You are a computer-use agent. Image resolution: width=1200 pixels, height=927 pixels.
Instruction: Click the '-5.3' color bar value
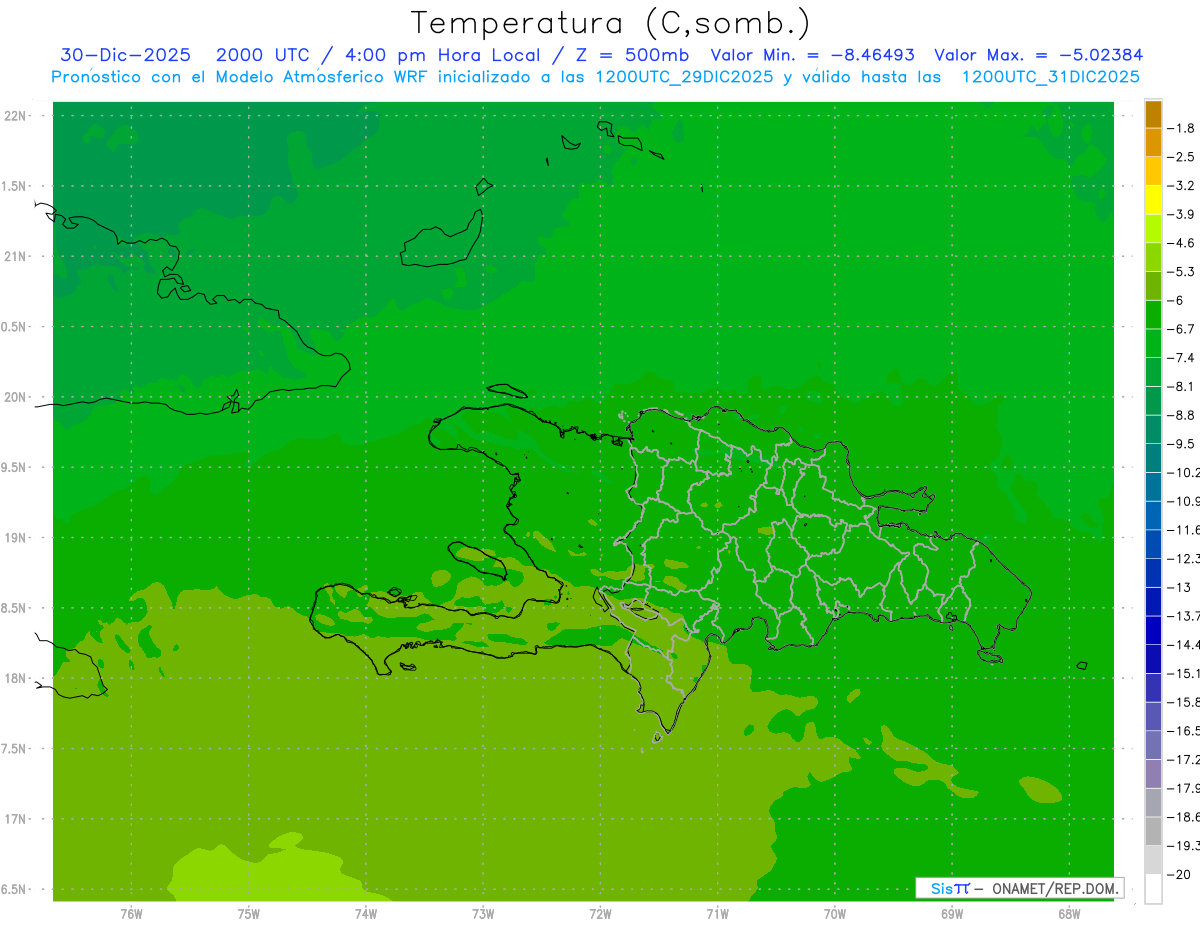tap(1181, 271)
